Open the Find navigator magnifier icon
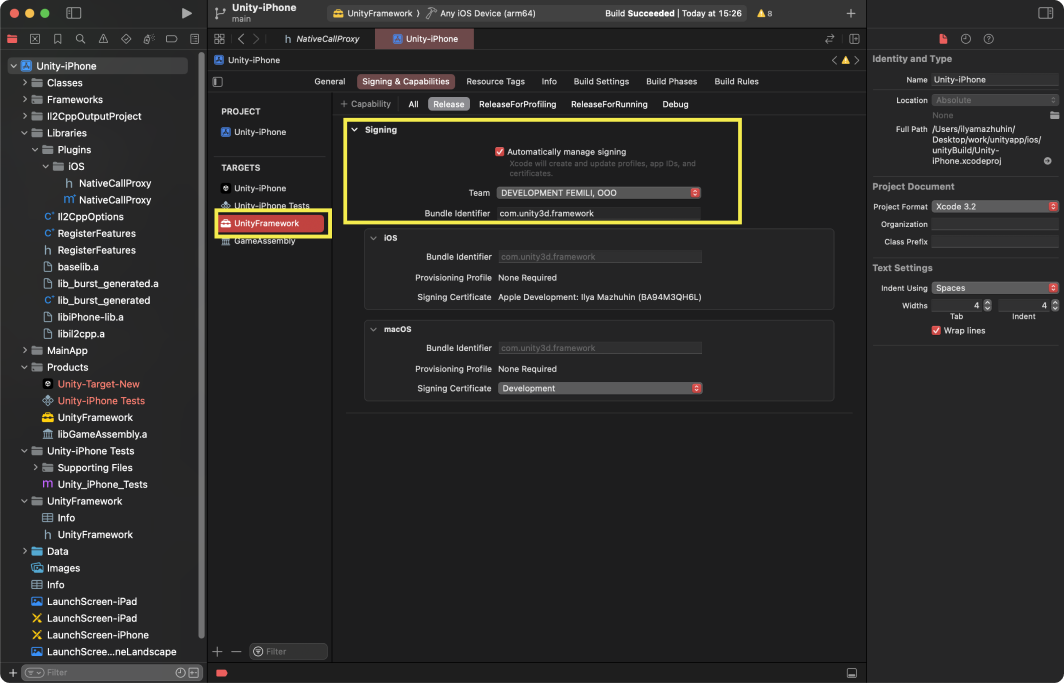The width and height of the screenshot is (1064, 683). 80,39
